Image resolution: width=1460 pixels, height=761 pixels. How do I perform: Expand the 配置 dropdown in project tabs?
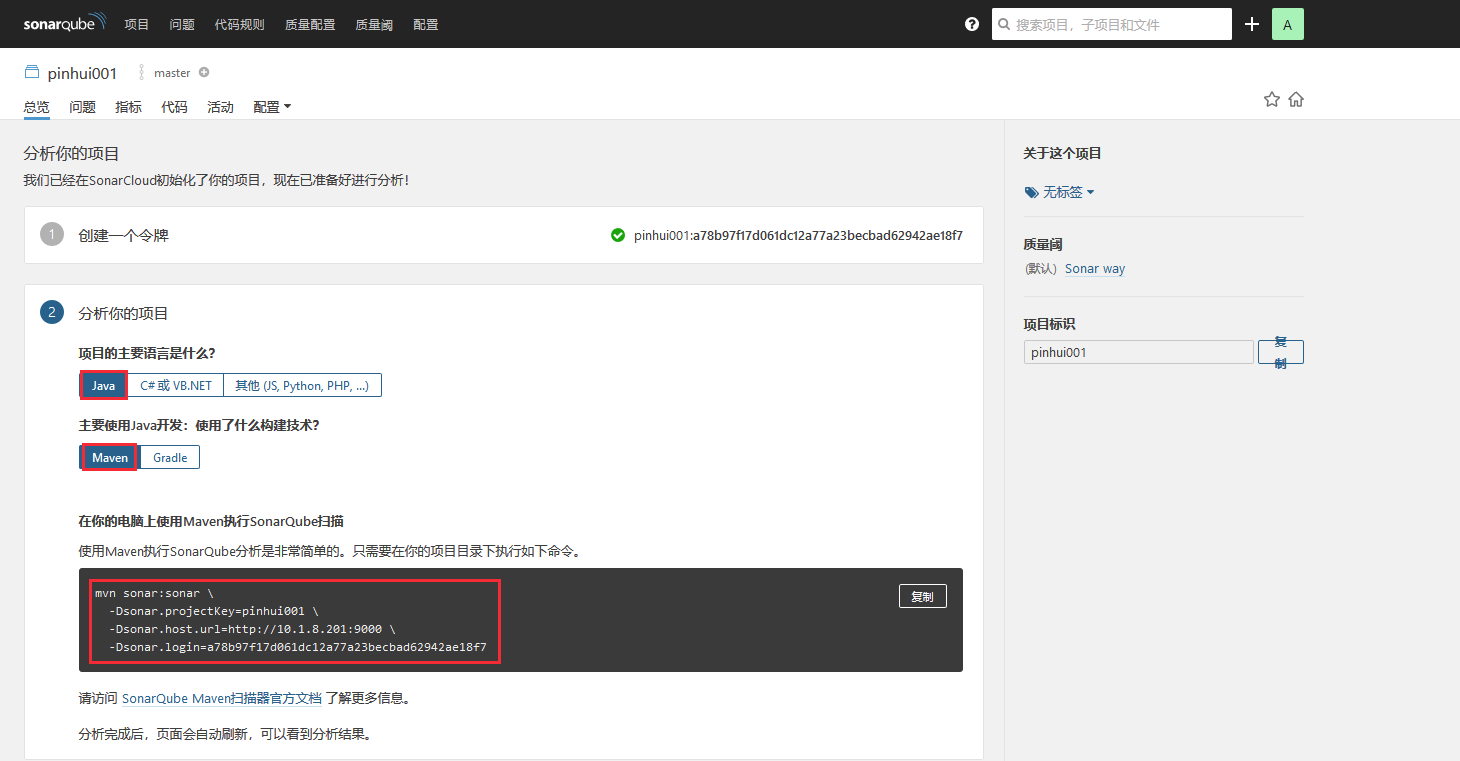(272, 107)
